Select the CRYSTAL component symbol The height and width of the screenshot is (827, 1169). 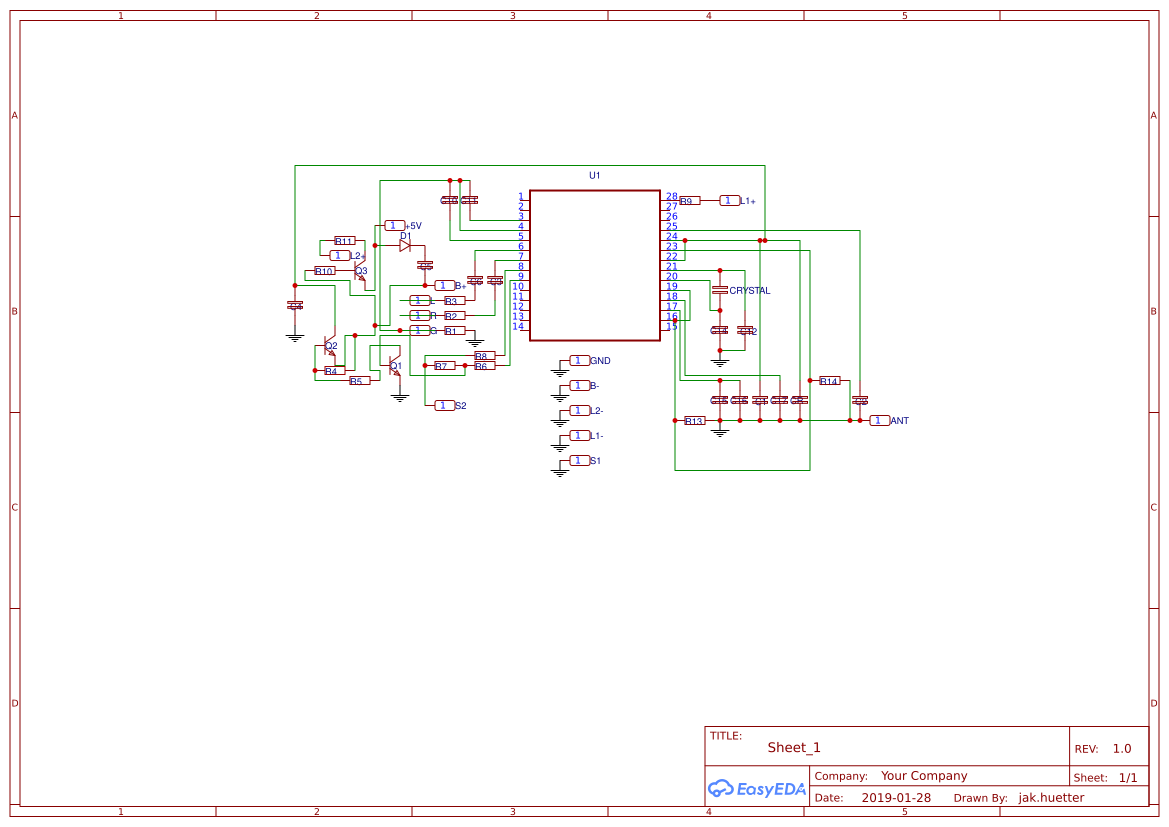(x=719, y=291)
